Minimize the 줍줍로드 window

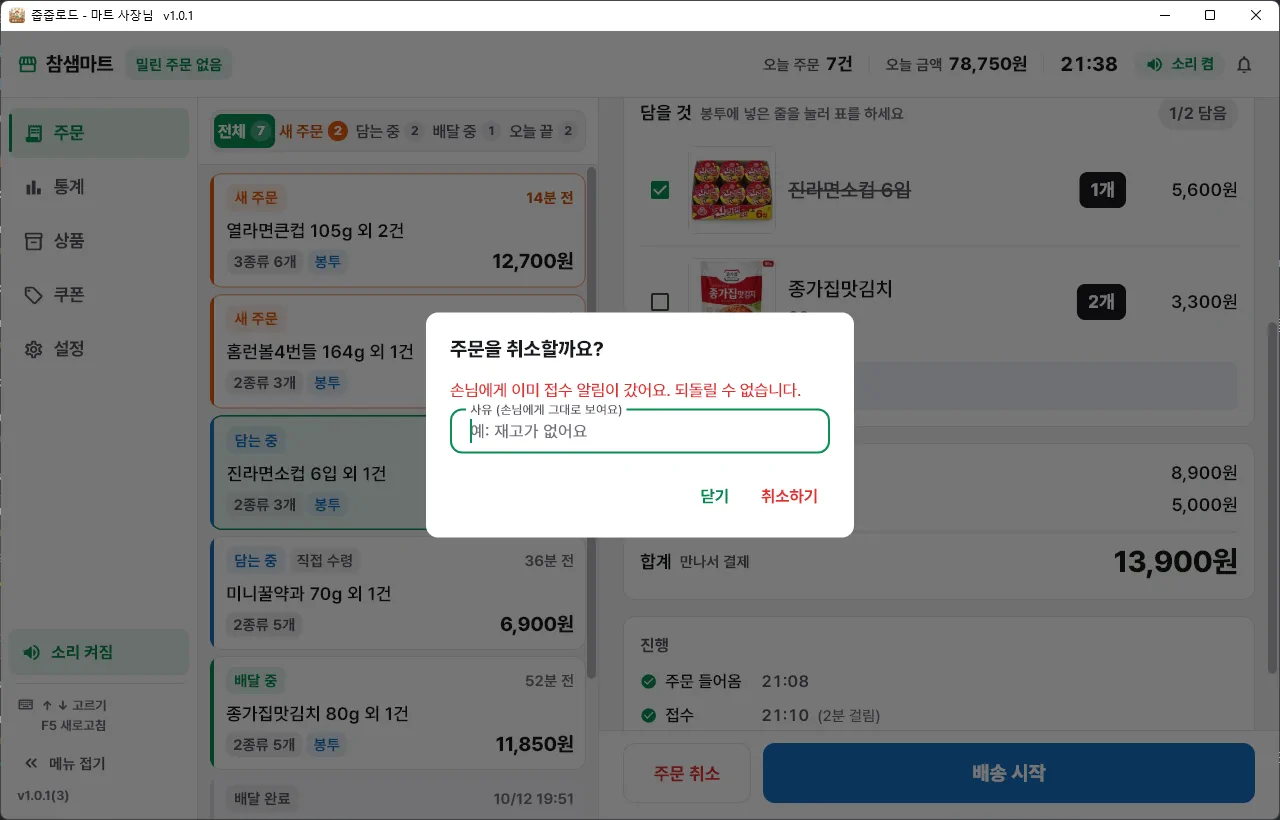(x=1164, y=15)
